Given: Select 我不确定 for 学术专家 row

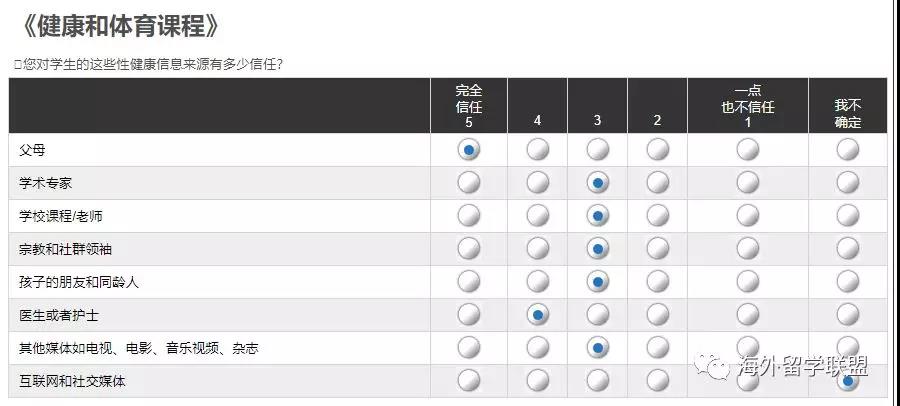Looking at the screenshot, I should (848, 183).
